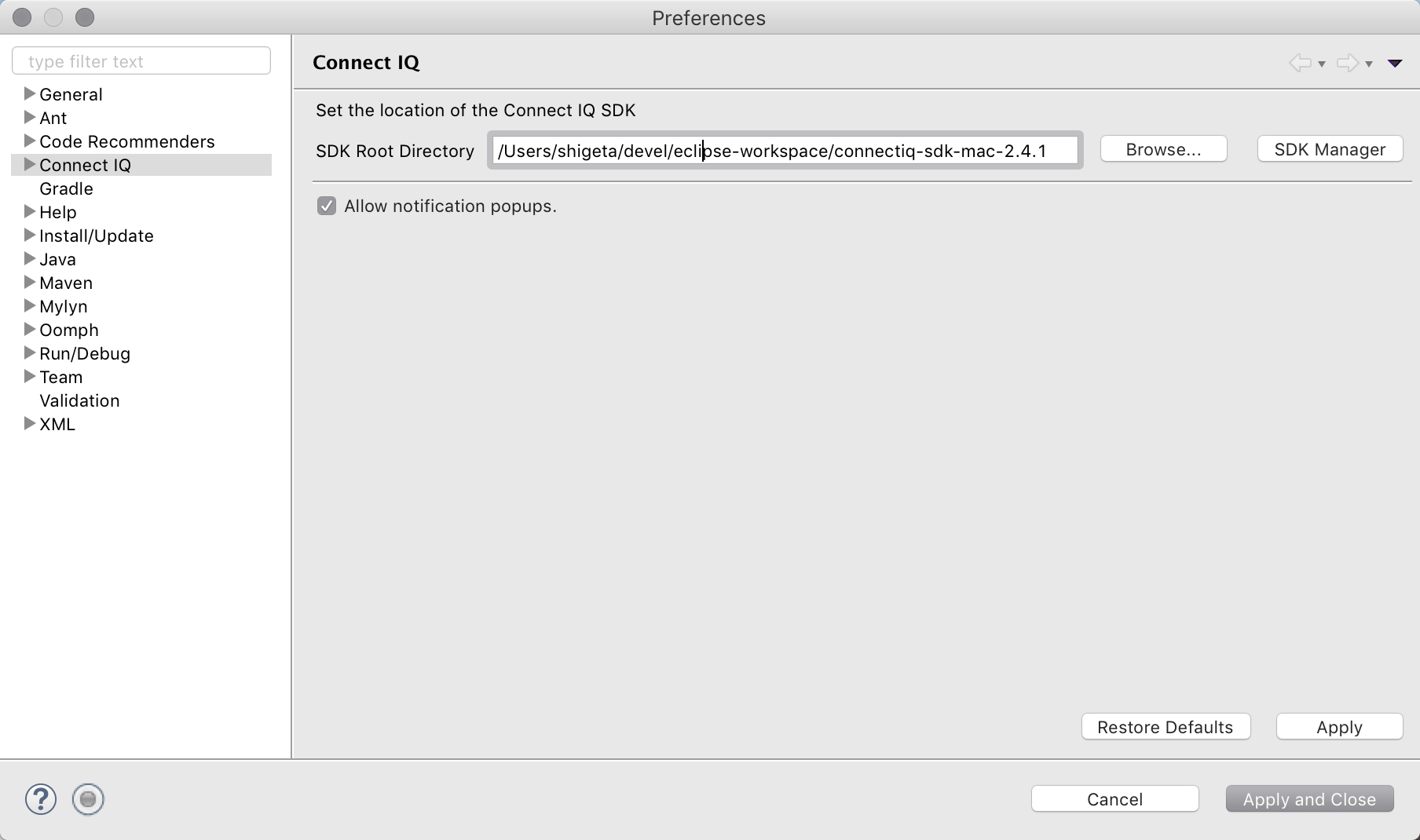Click the Browse... button
This screenshot has height=840, width=1420.
coord(1164,149)
